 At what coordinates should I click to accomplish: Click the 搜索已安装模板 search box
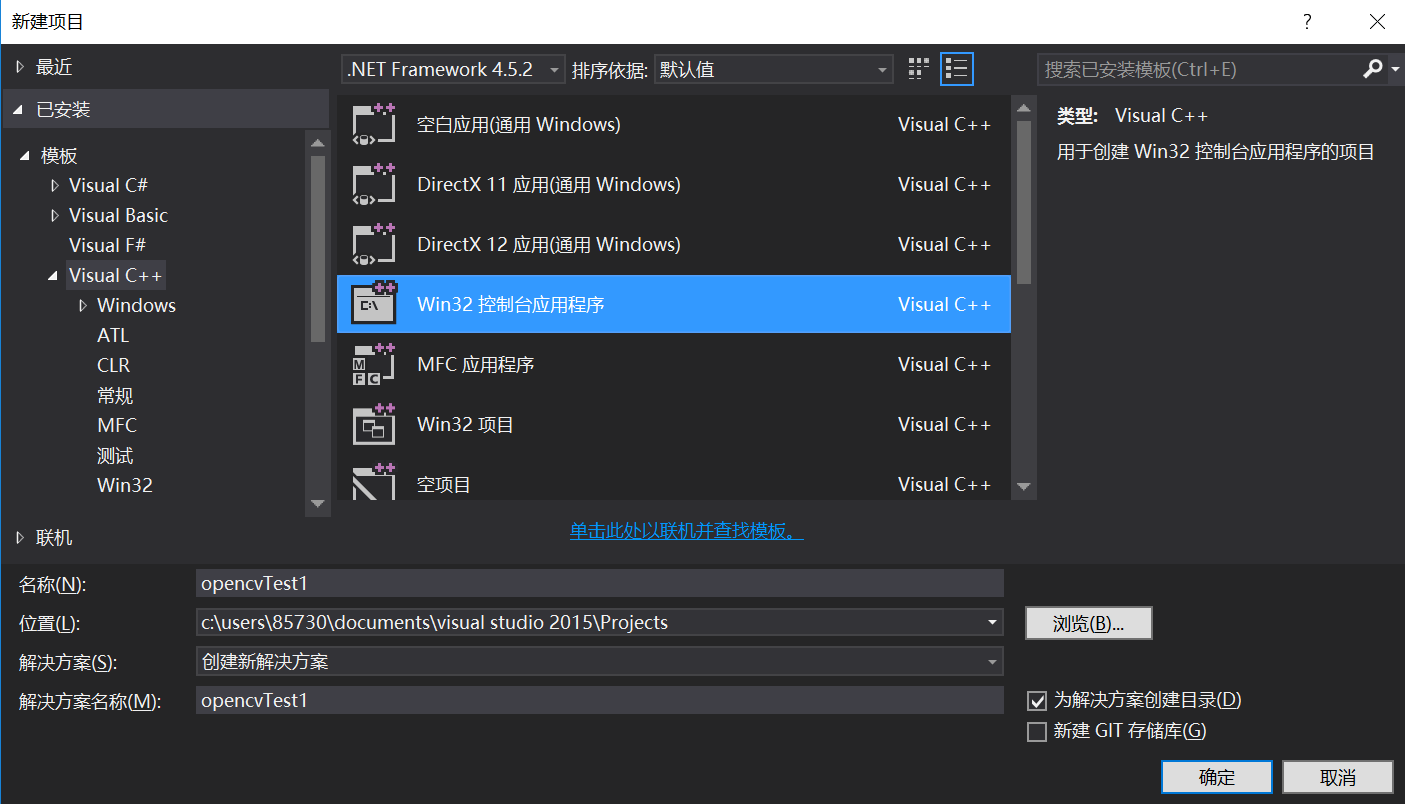coord(1197,69)
